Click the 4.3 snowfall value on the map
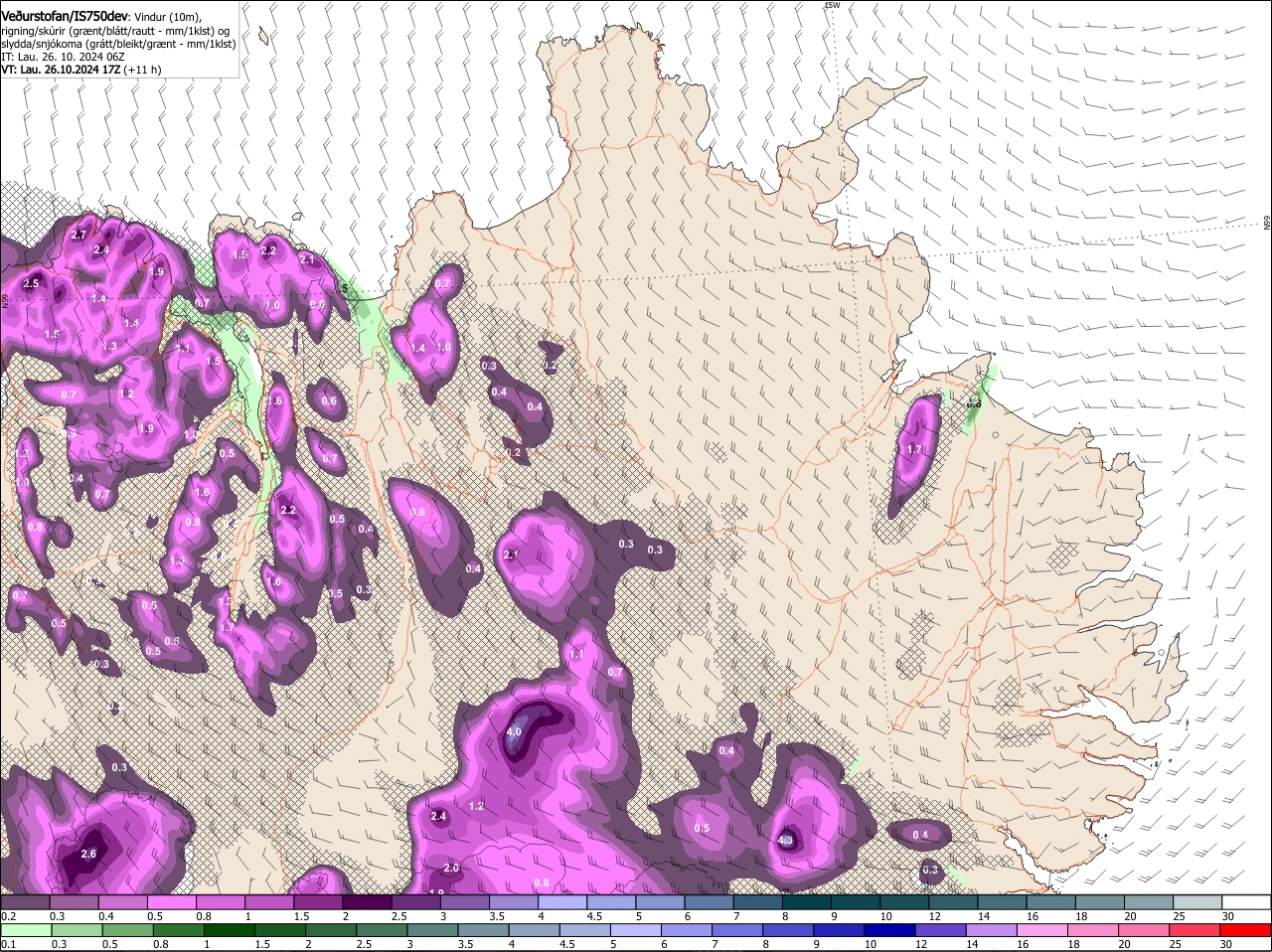Viewport: 1272px width, 952px height. coord(785,840)
